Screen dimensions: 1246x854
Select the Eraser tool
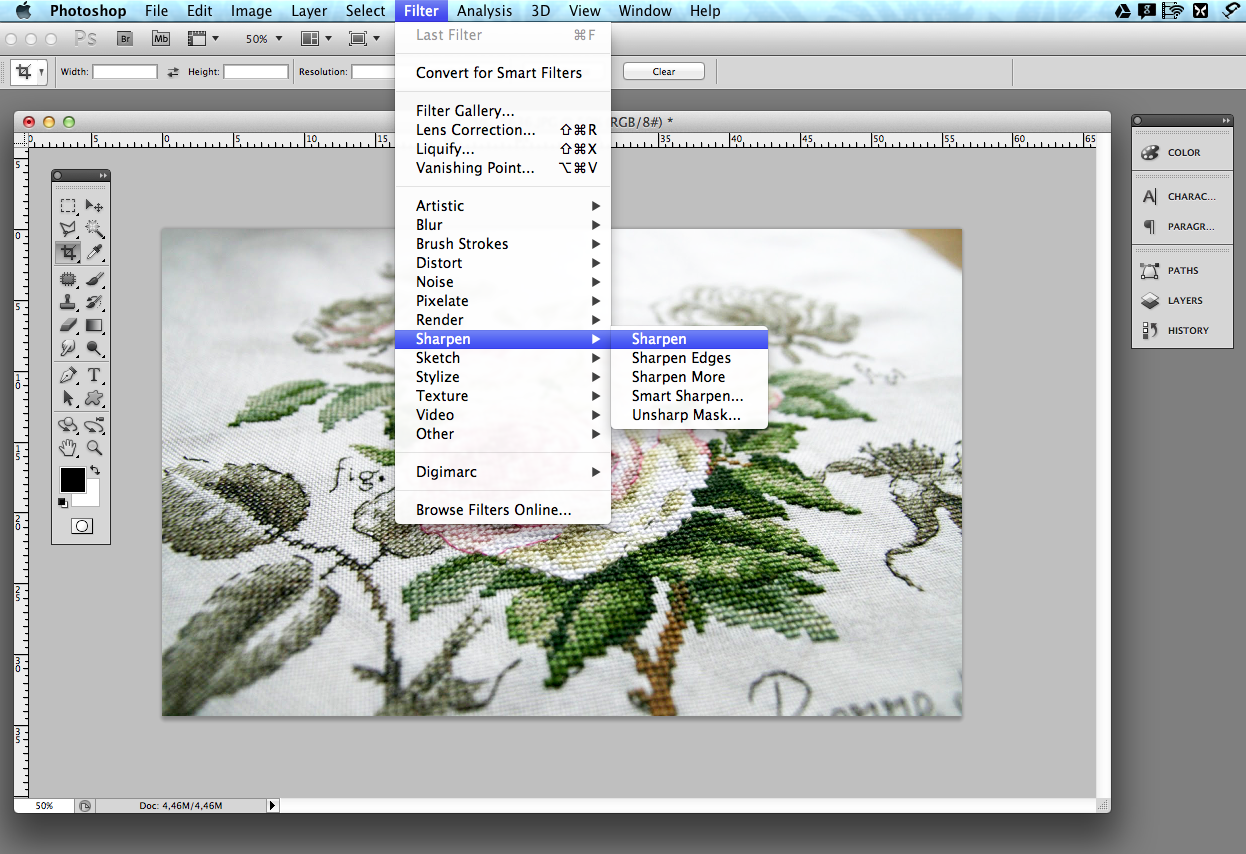pyautogui.click(x=68, y=325)
